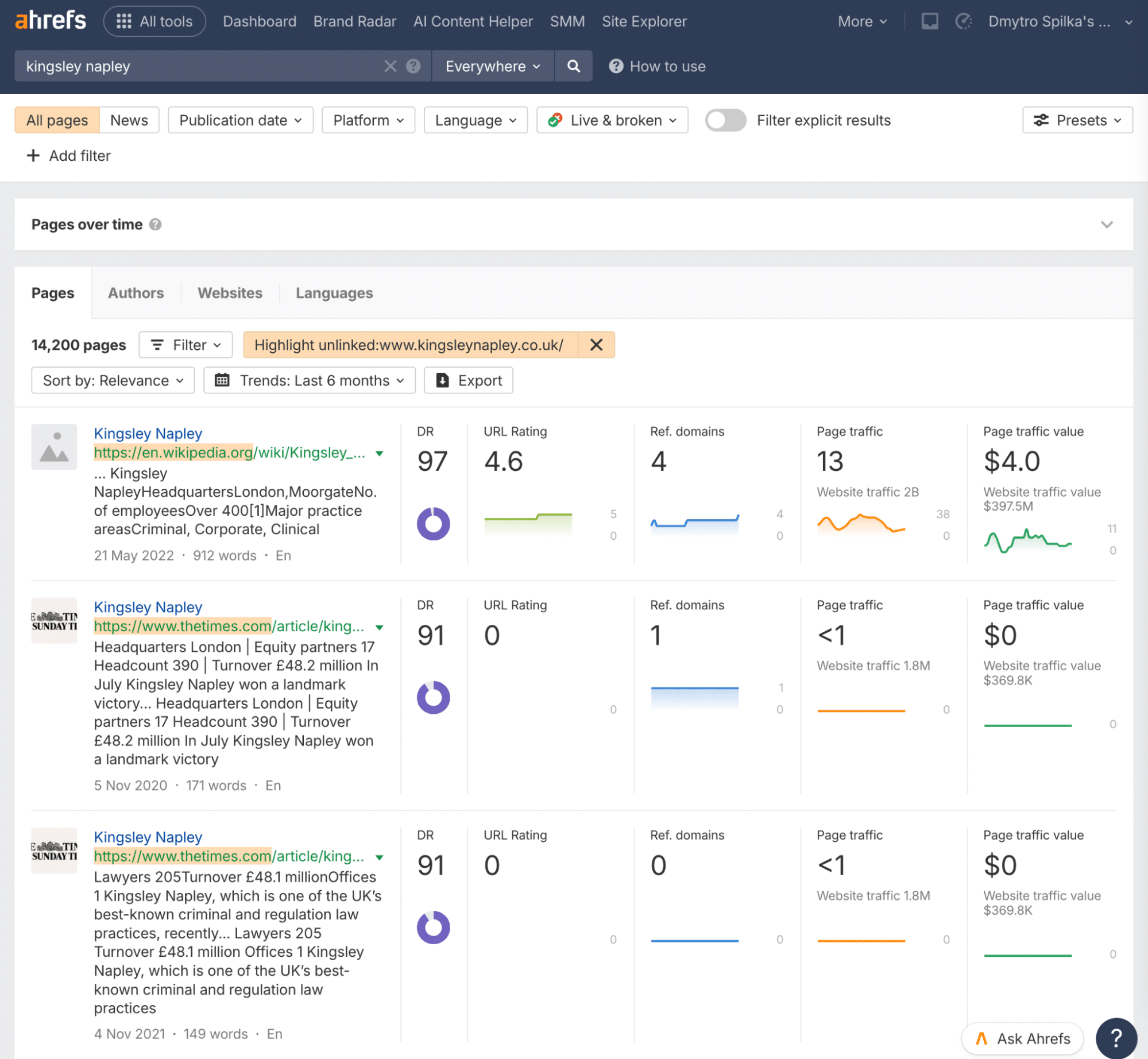Click the Export button
1148x1059 pixels.
pos(469,381)
